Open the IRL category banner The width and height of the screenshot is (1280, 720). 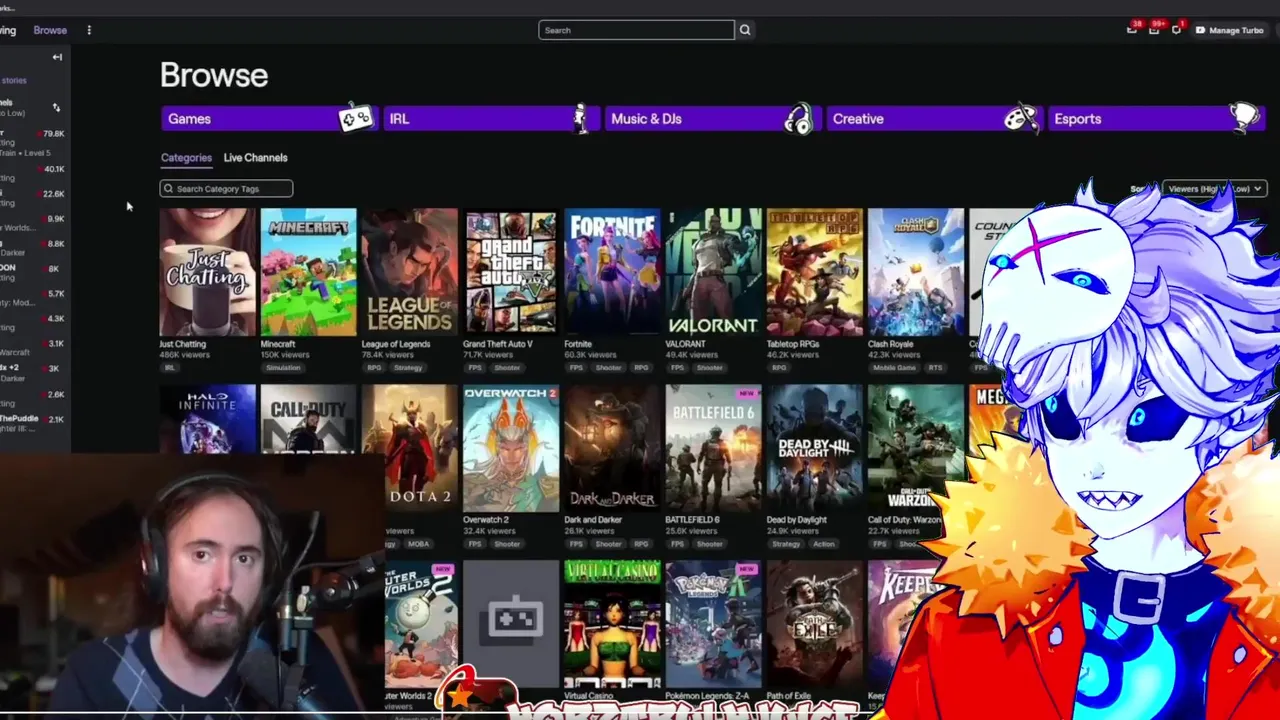[491, 119]
